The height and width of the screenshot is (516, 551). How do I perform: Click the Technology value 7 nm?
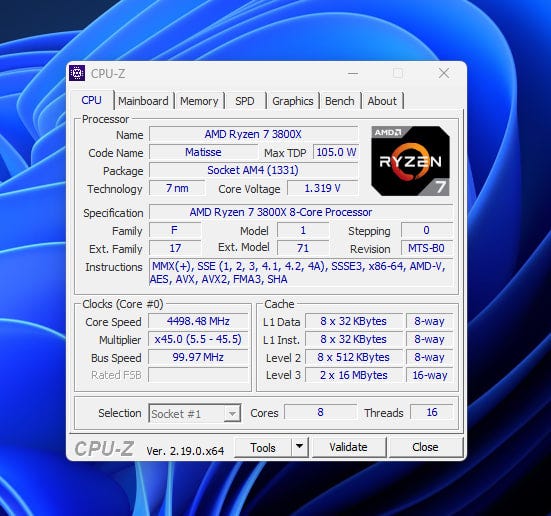pyautogui.click(x=177, y=188)
